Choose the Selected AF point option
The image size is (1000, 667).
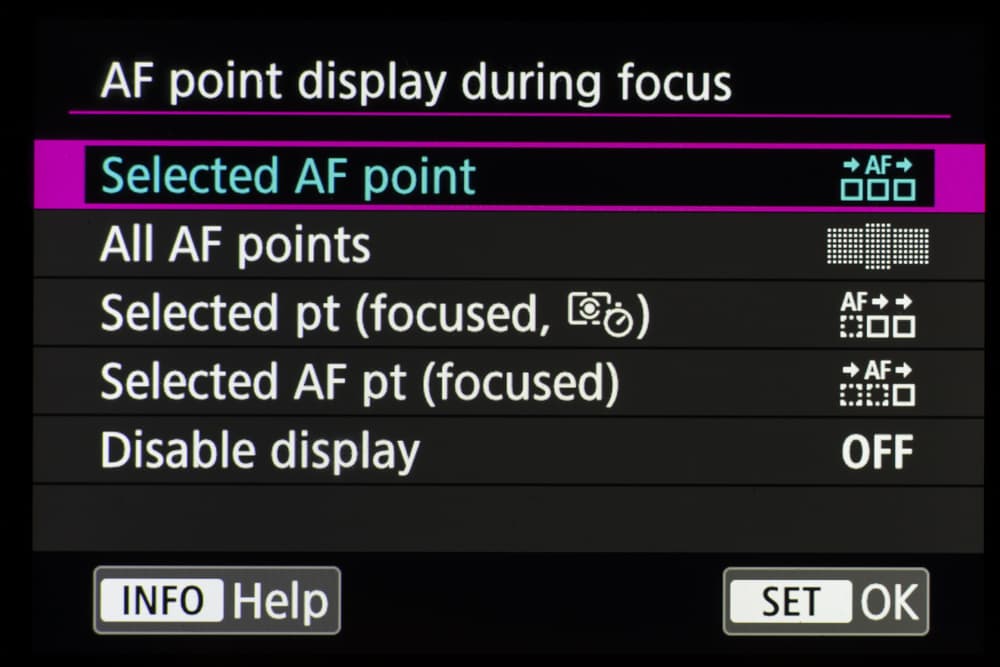point(289,177)
